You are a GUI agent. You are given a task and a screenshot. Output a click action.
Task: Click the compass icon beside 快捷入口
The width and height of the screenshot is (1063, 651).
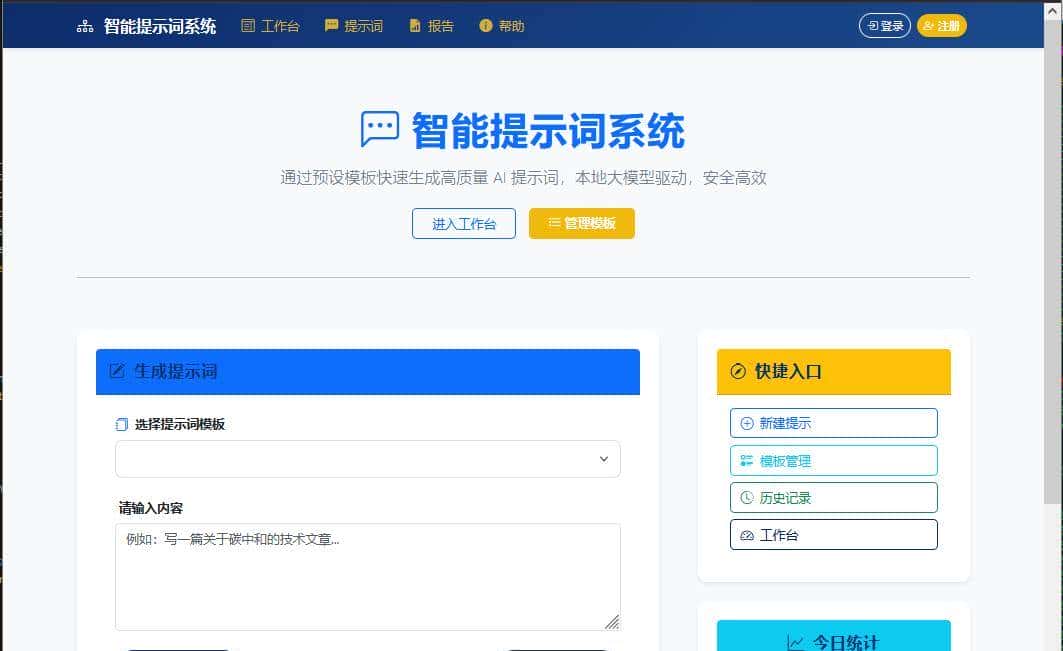point(737,371)
